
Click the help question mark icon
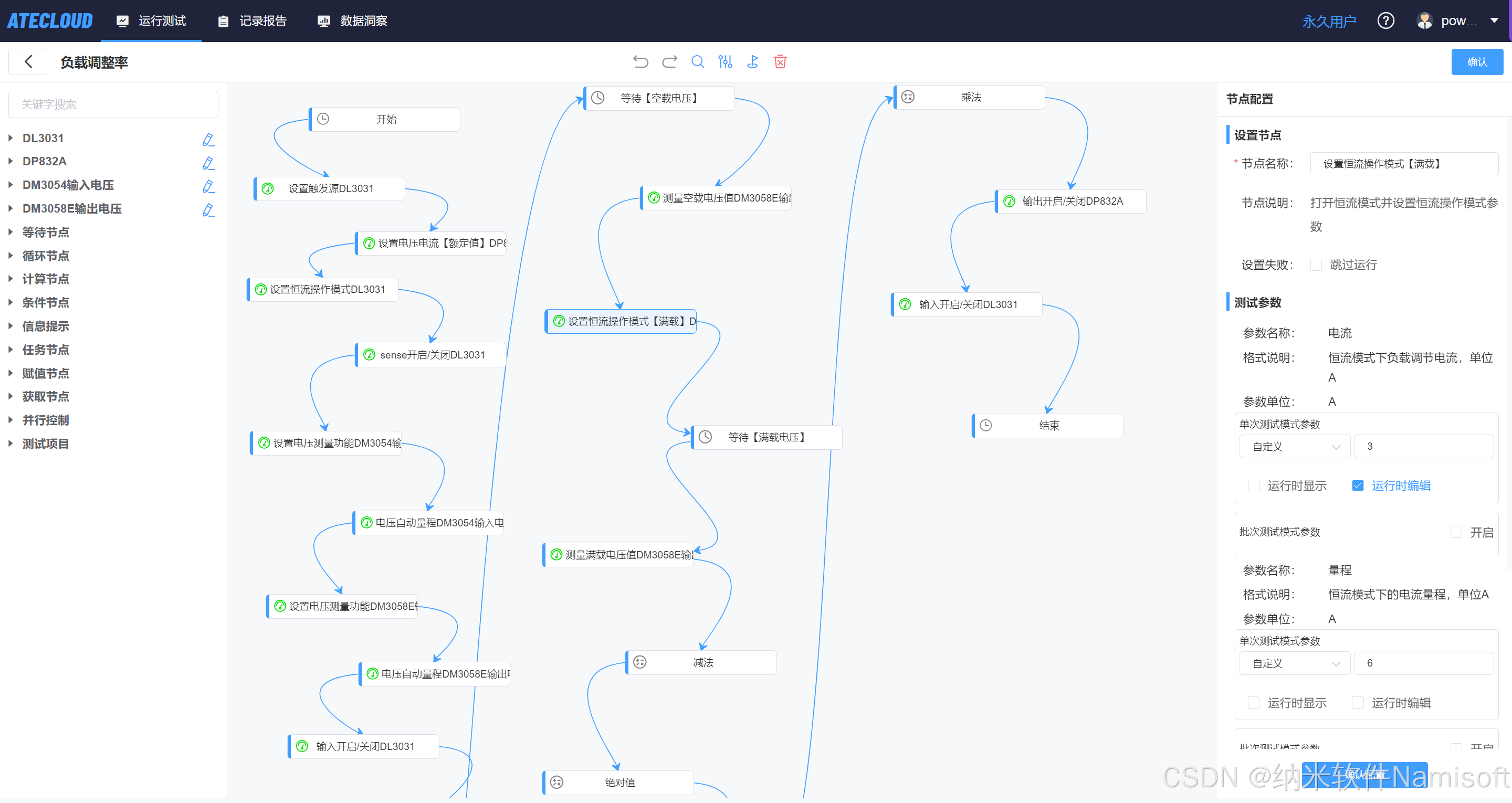click(1385, 21)
